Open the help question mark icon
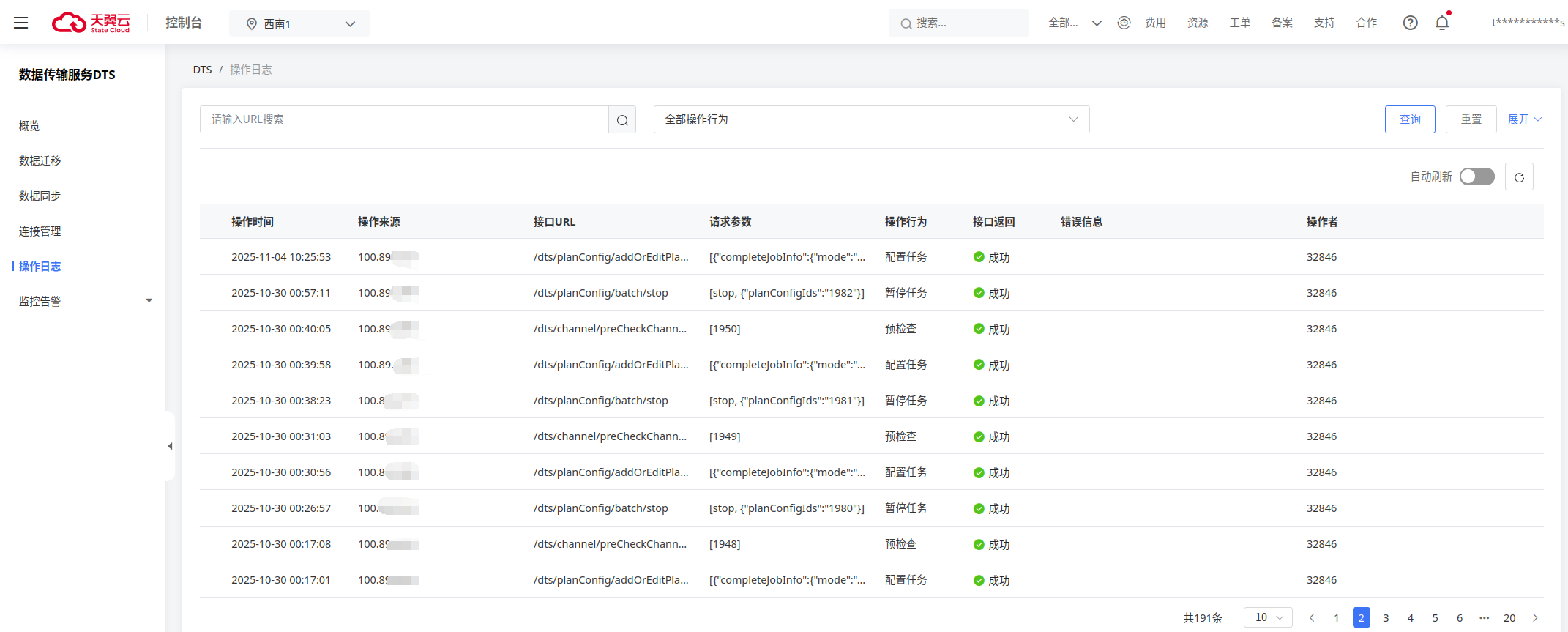The width and height of the screenshot is (1568, 632). pos(1410,23)
